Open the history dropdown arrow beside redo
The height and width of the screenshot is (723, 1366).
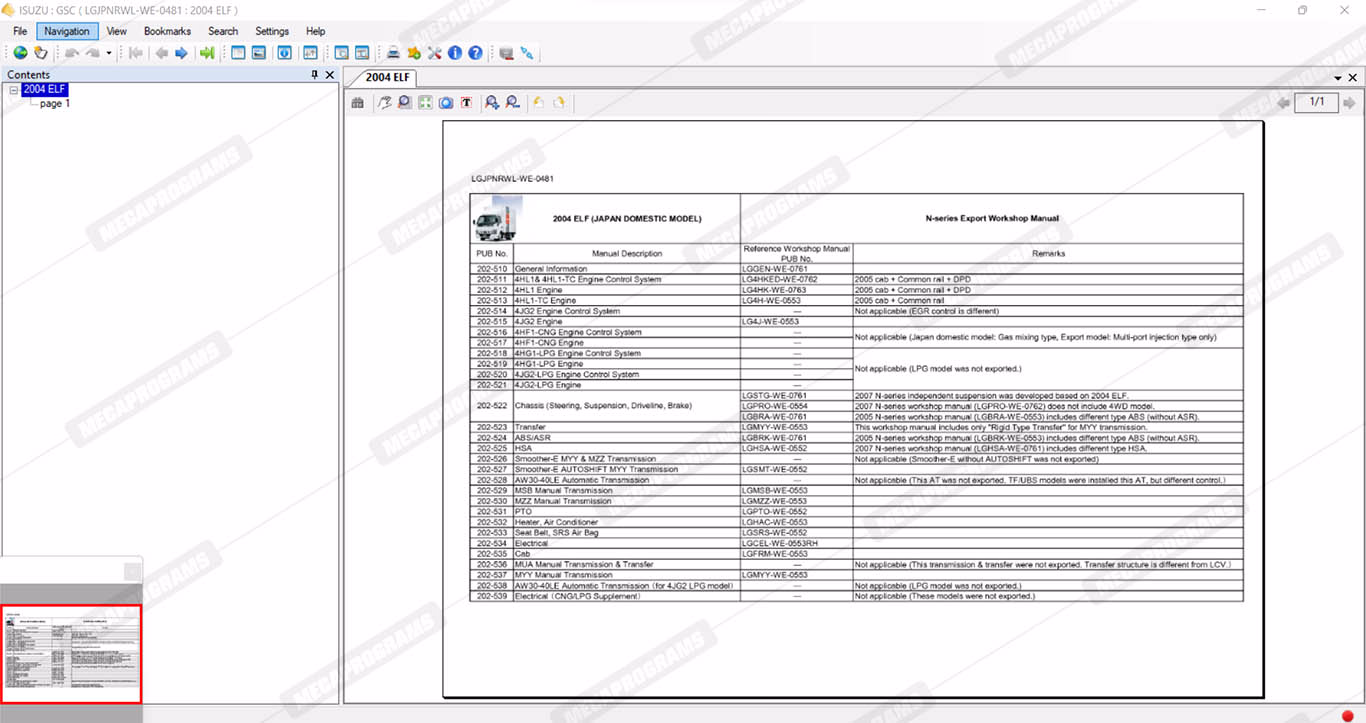(109, 53)
